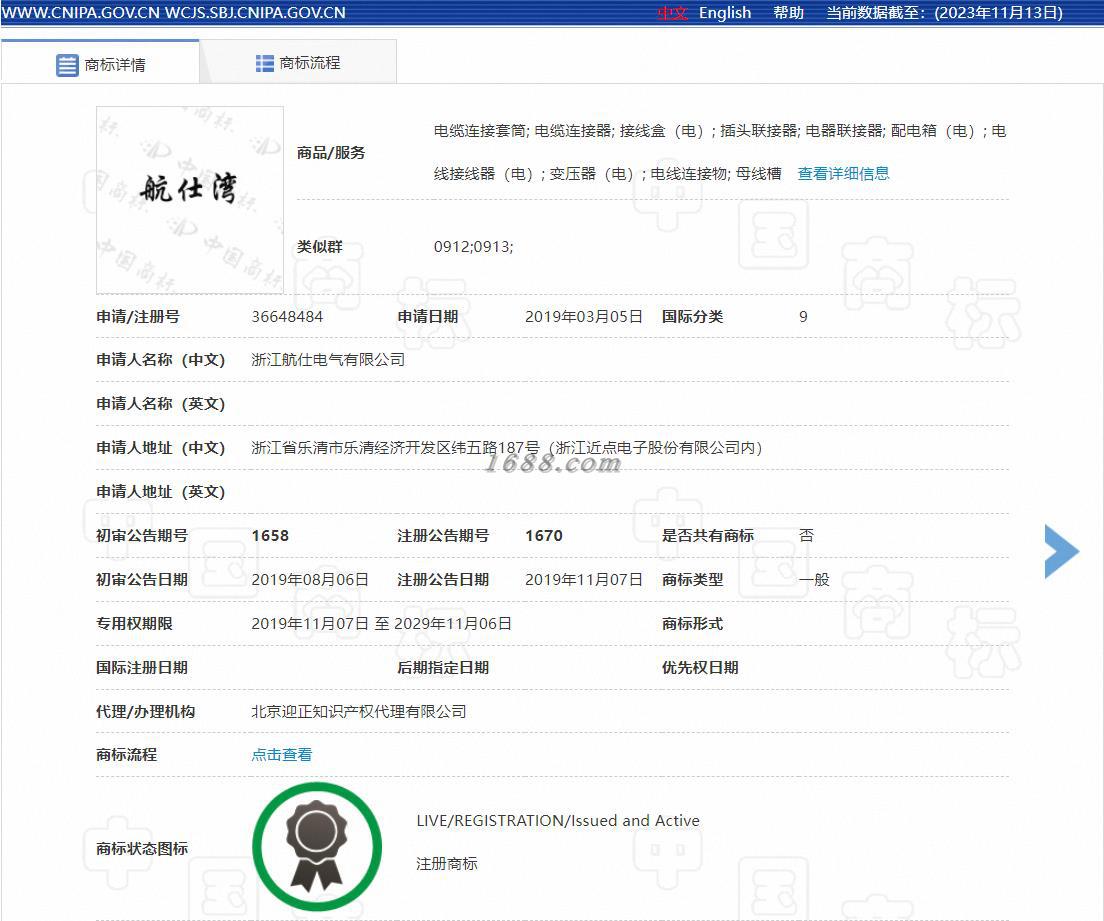The width and height of the screenshot is (1104, 921).
Task: Switch to the 商标流程 tab
Action: point(298,63)
